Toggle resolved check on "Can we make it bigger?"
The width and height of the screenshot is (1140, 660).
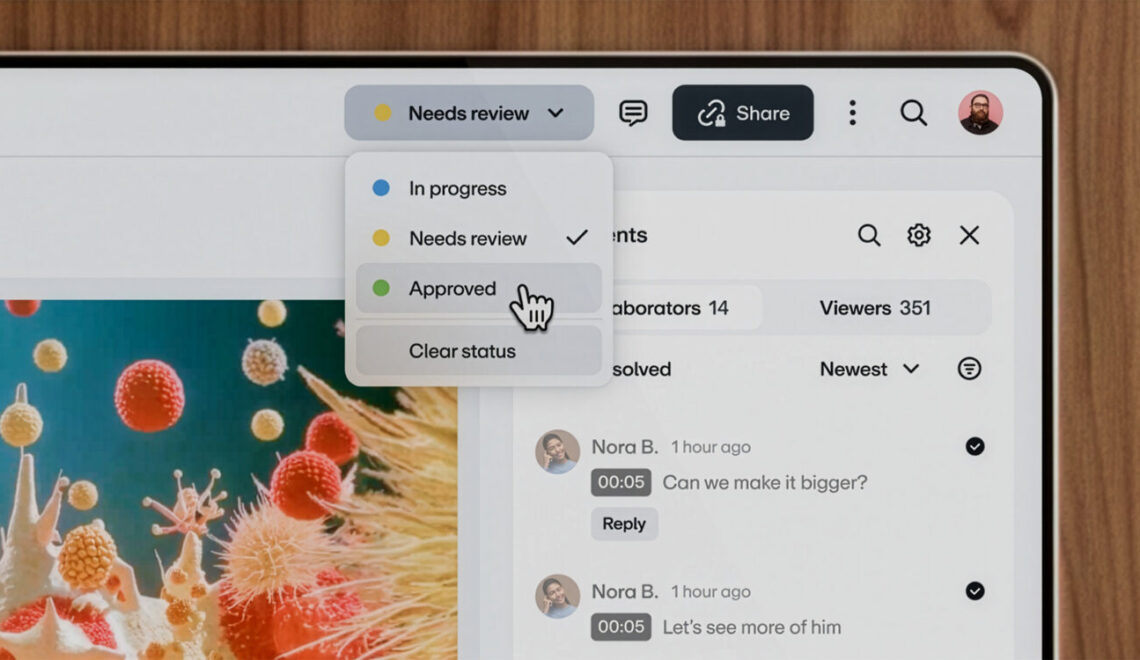(x=975, y=447)
